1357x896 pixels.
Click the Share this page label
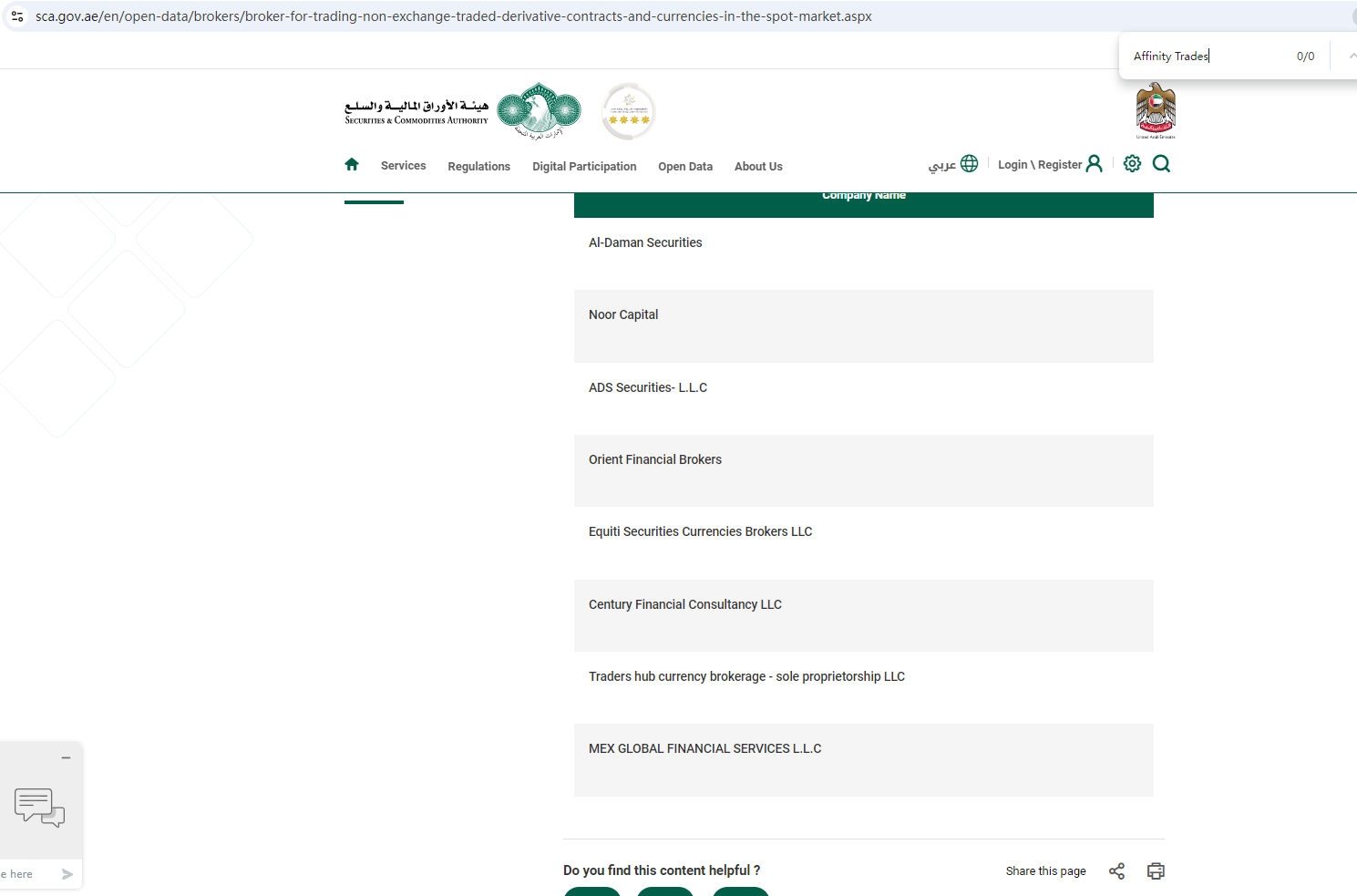[x=1046, y=871]
